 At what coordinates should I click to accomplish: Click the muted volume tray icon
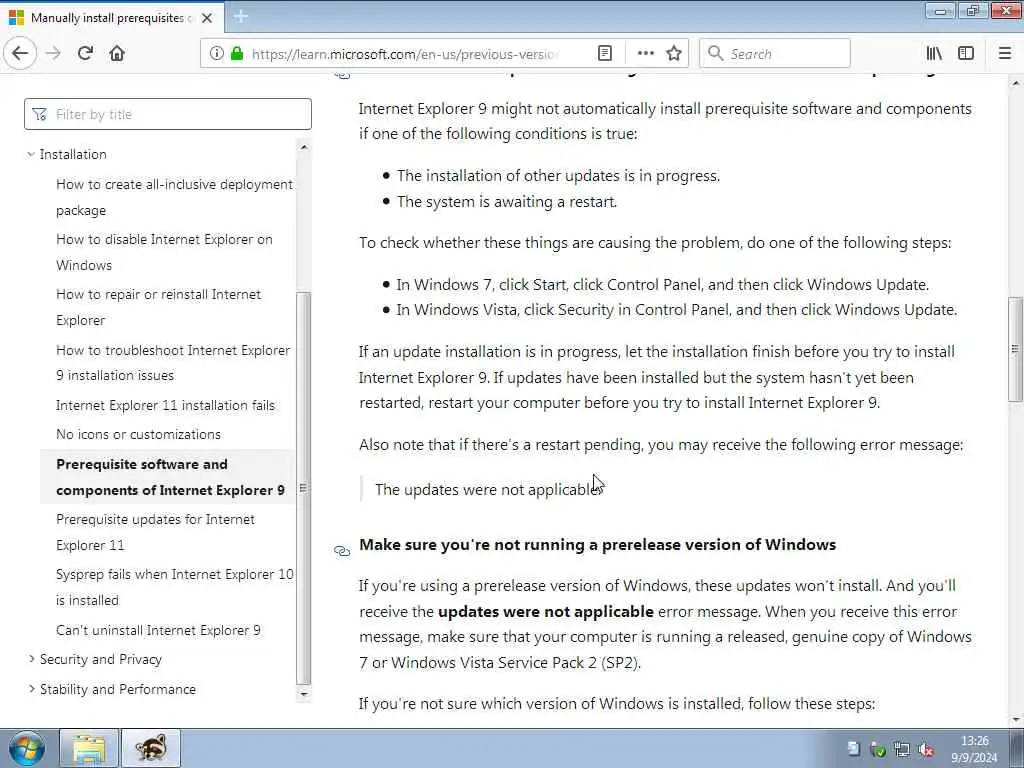coord(926,750)
